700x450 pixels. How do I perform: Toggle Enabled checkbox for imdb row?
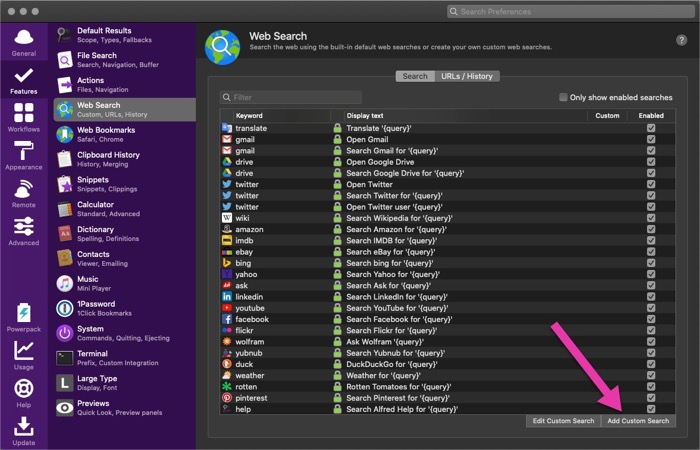(x=651, y=240)
